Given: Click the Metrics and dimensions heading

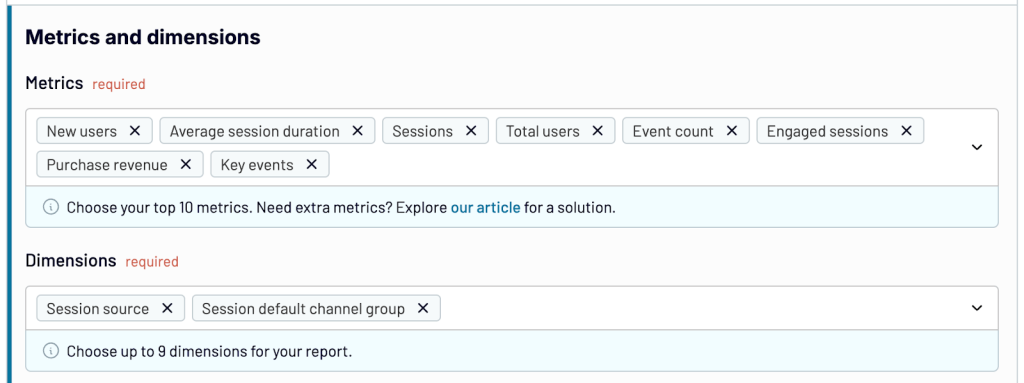Looking at the screenshot, I should (143, 37).
